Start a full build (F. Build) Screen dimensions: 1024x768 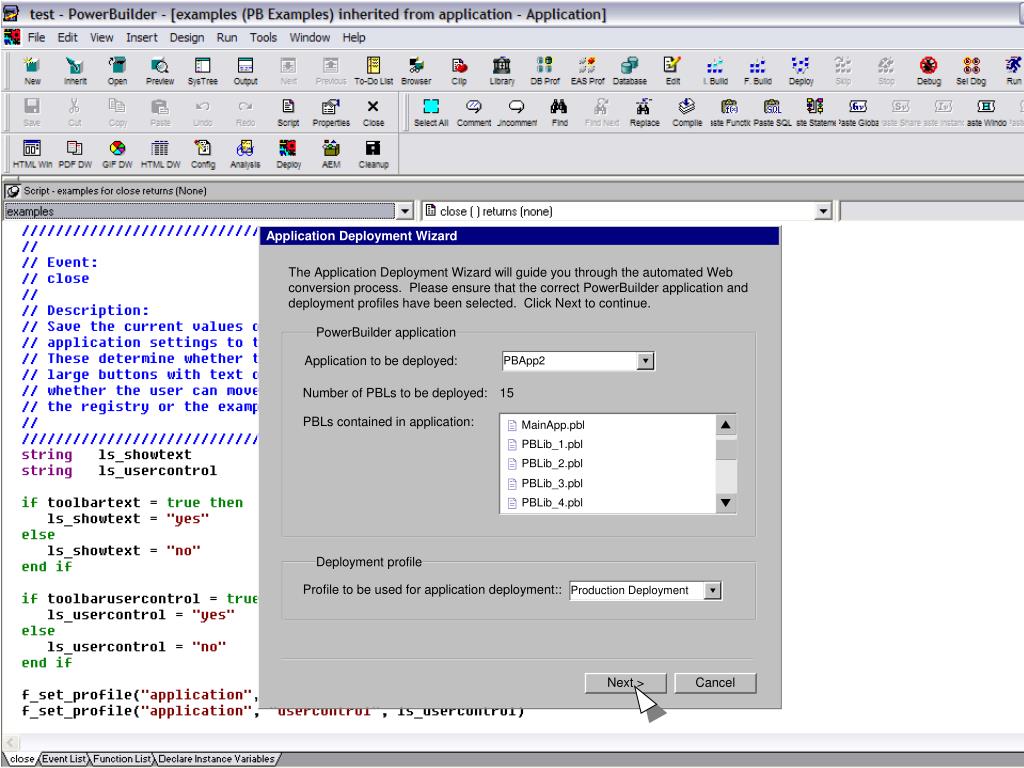(x=758, y=71)
